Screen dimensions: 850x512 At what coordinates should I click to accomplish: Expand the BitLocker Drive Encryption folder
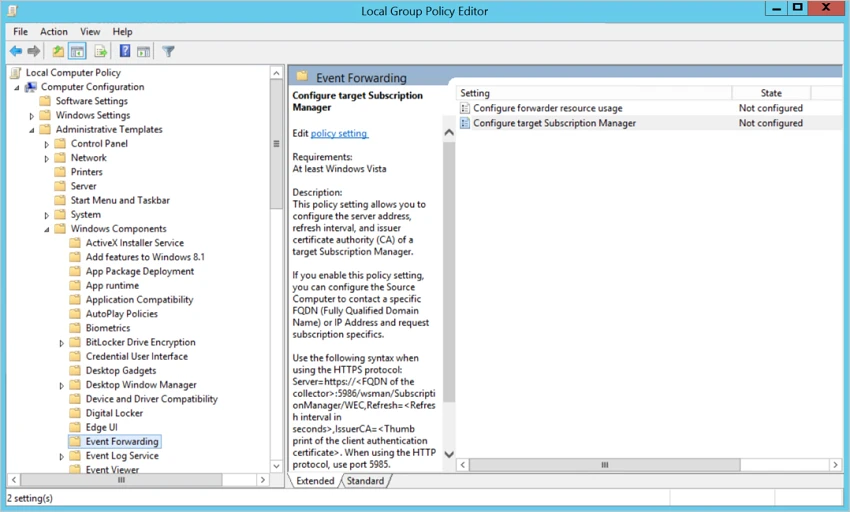tap(62, 342)
